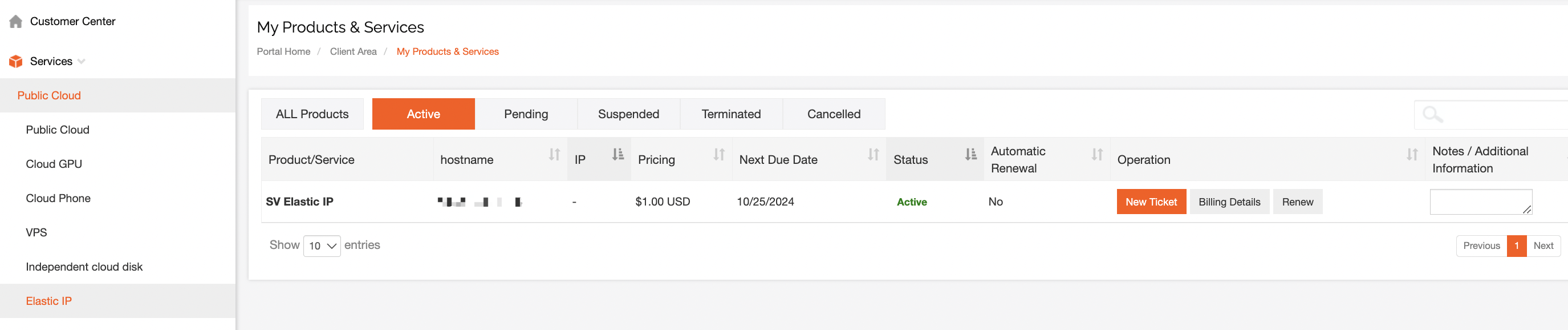The height and width of the screenshot is (330, 1568).
Task: Sort table by IP column icon
Action: [x=618, y=155]
